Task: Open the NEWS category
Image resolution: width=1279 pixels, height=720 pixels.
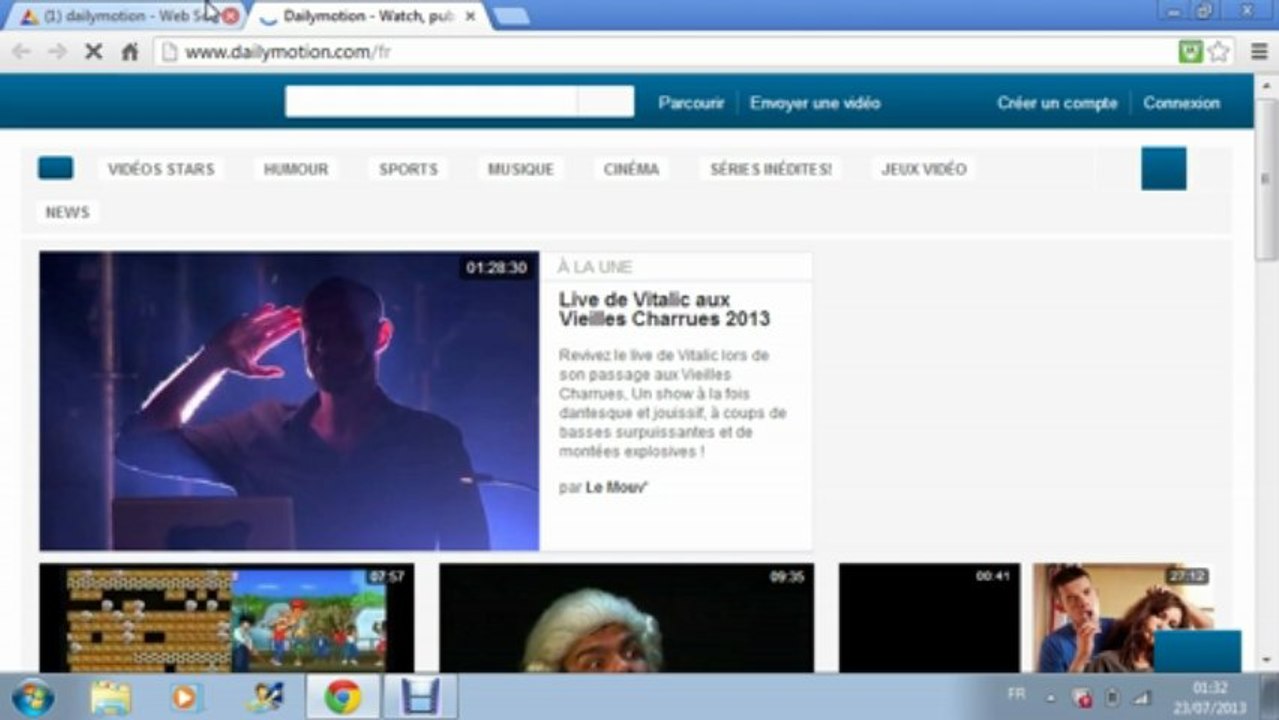Action: tap(67, 212)
